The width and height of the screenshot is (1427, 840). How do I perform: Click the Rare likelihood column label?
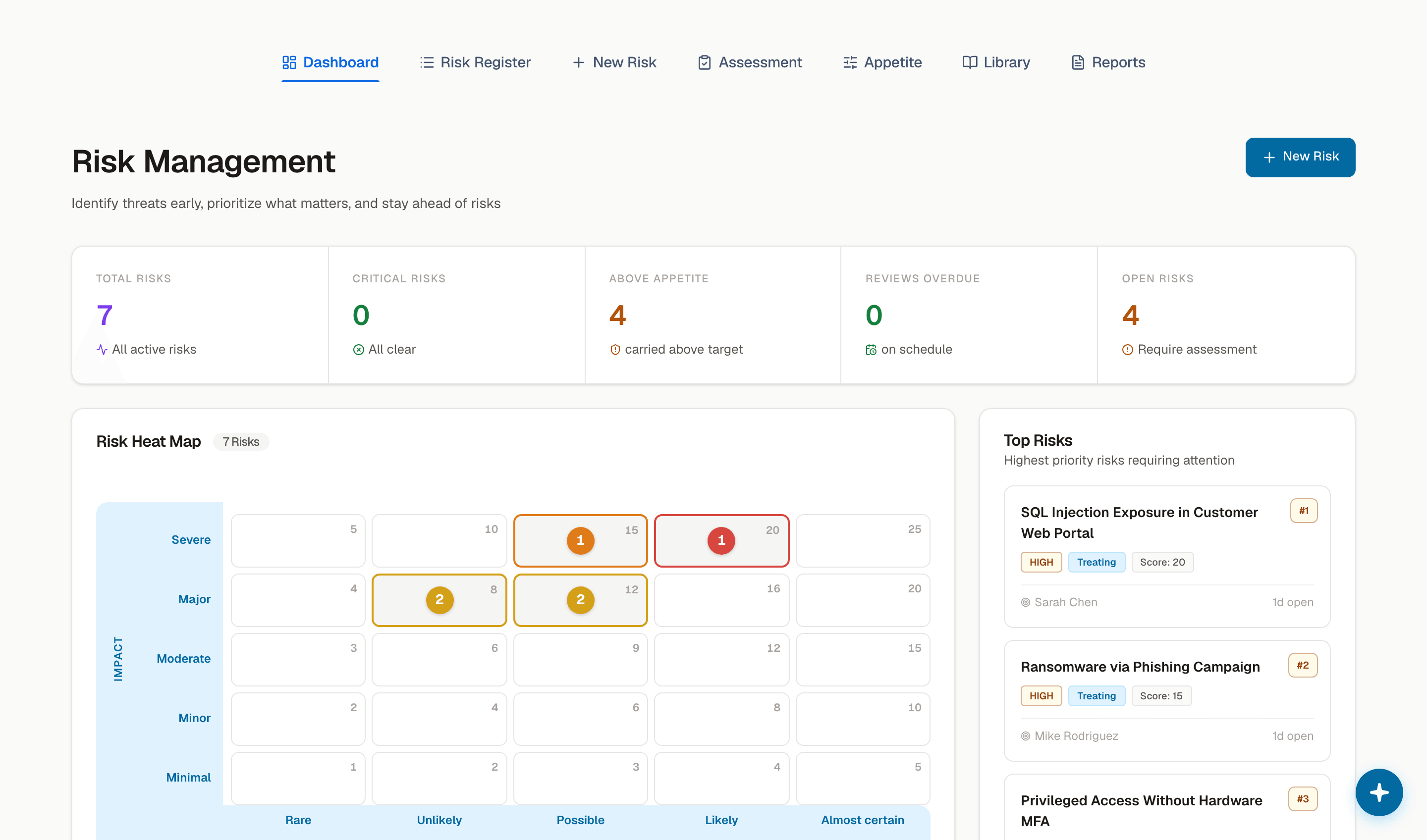(298, 820)
